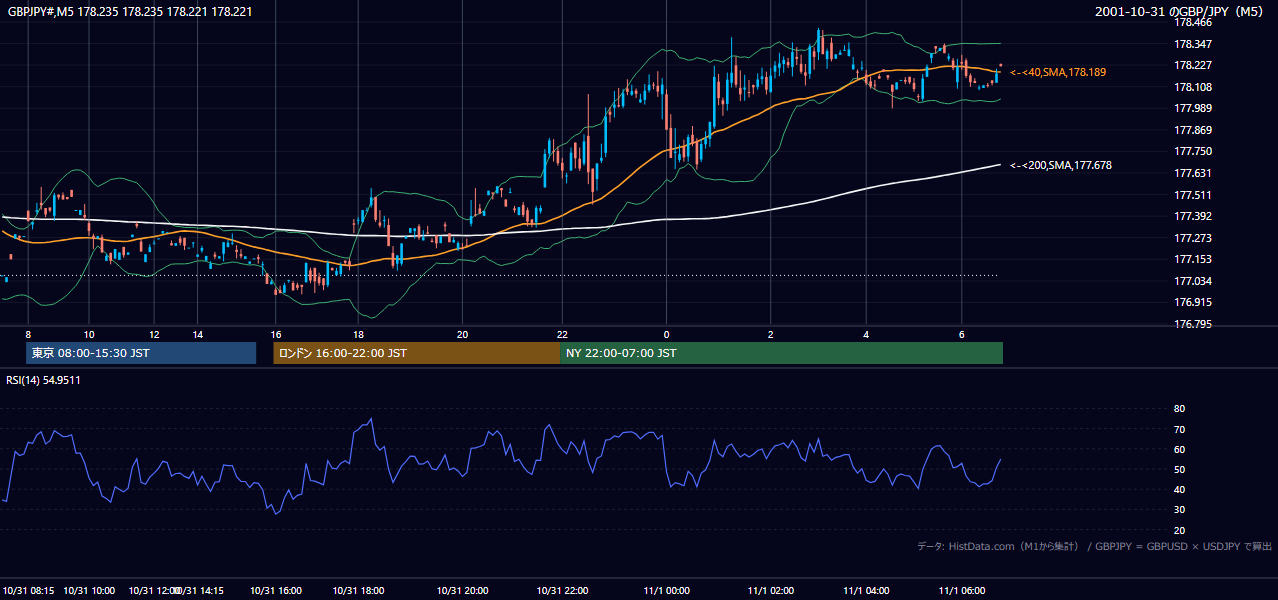Image resolution: width=1278 pixels, height=600 pixels.
Task: Click price axis value 177.631
Action: click(1193, 173)
